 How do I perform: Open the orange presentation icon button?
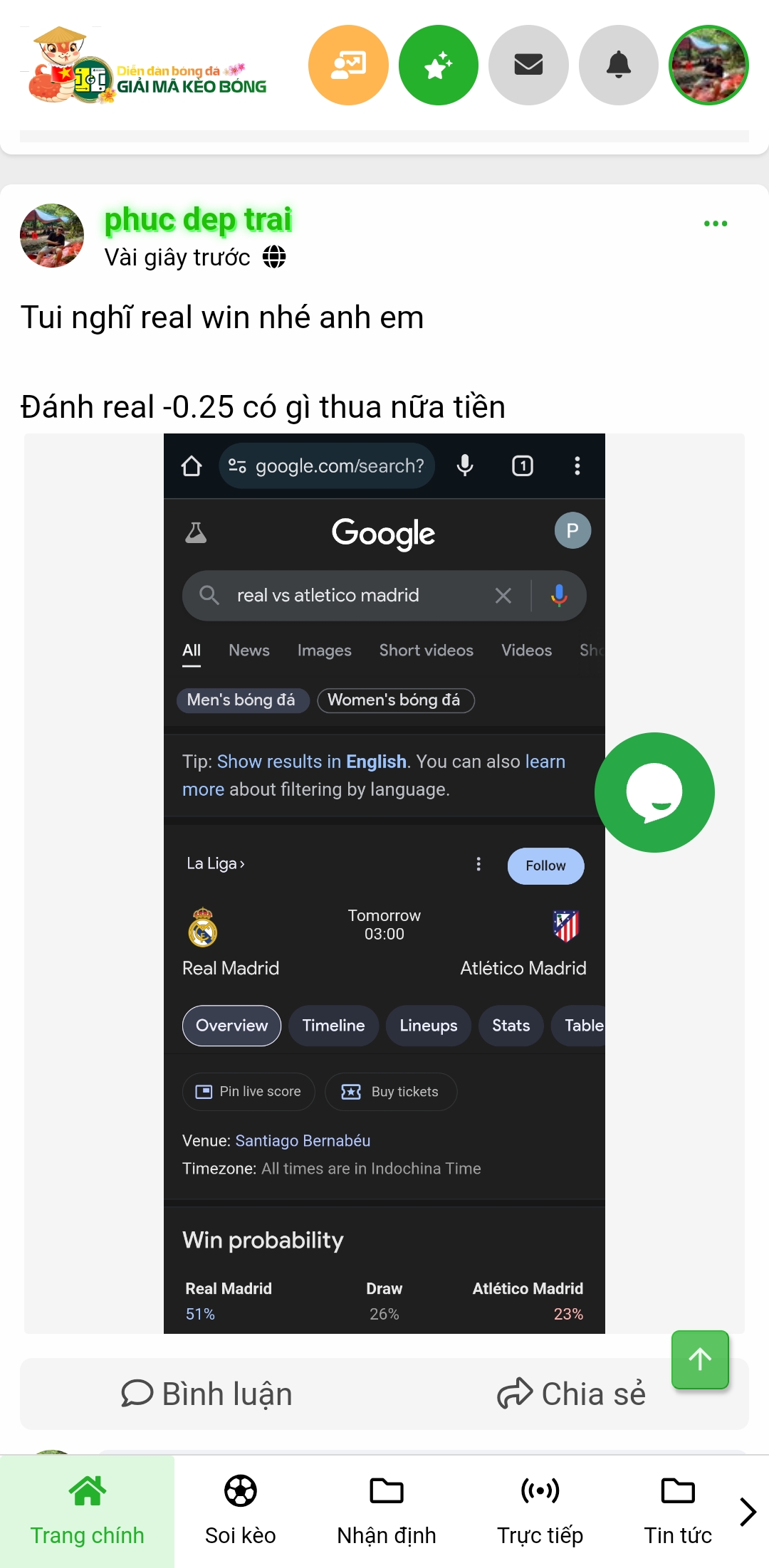pos(348,65)
